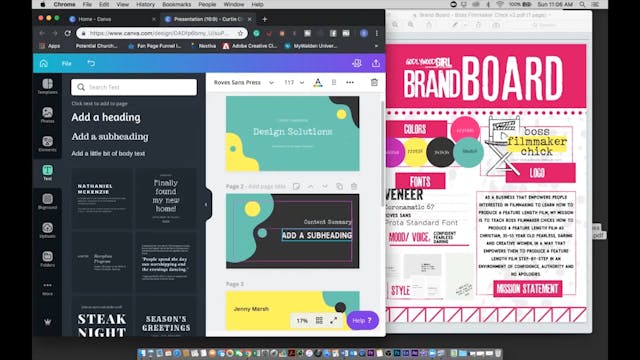This screenshot has width=640, height=360.
Task: Open the Canva File menu
Action: pyautogui.click(x=67, y=63)
